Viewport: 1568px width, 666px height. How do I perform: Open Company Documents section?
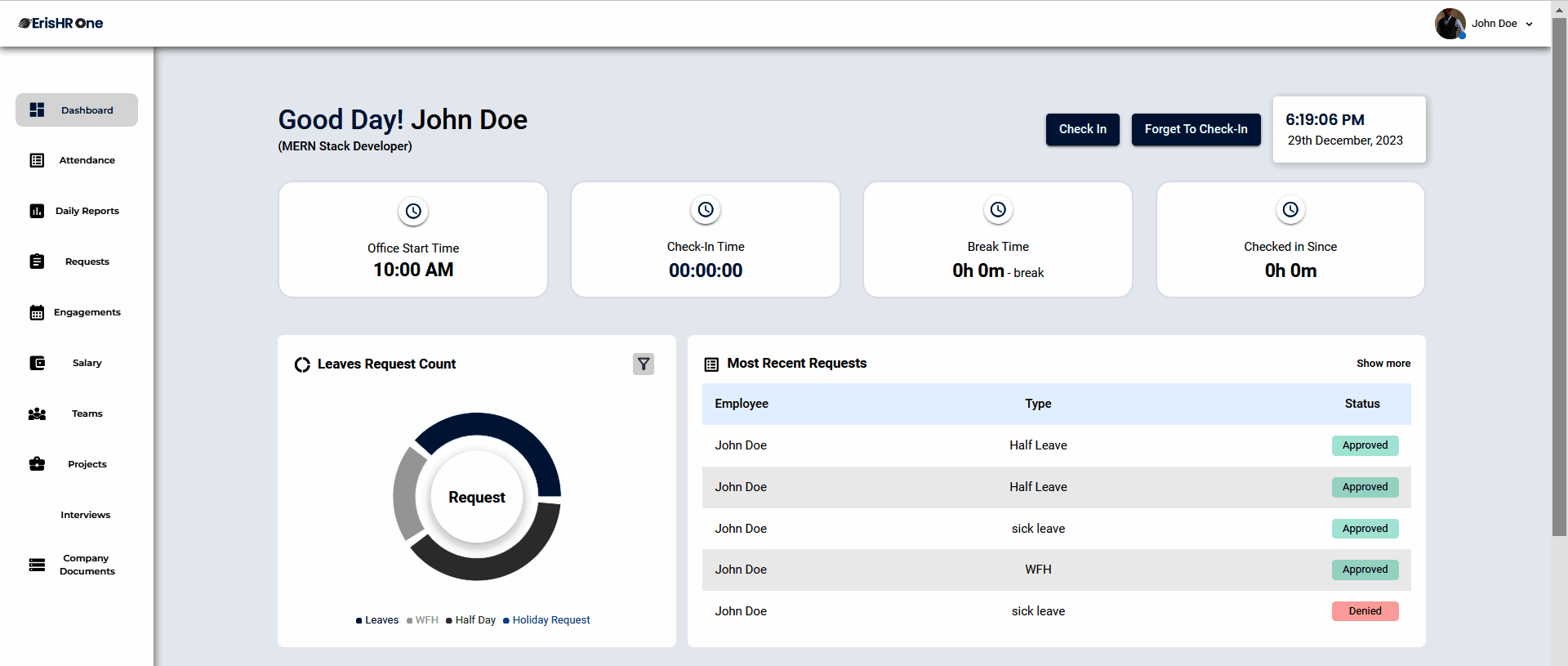click(77, 565)
